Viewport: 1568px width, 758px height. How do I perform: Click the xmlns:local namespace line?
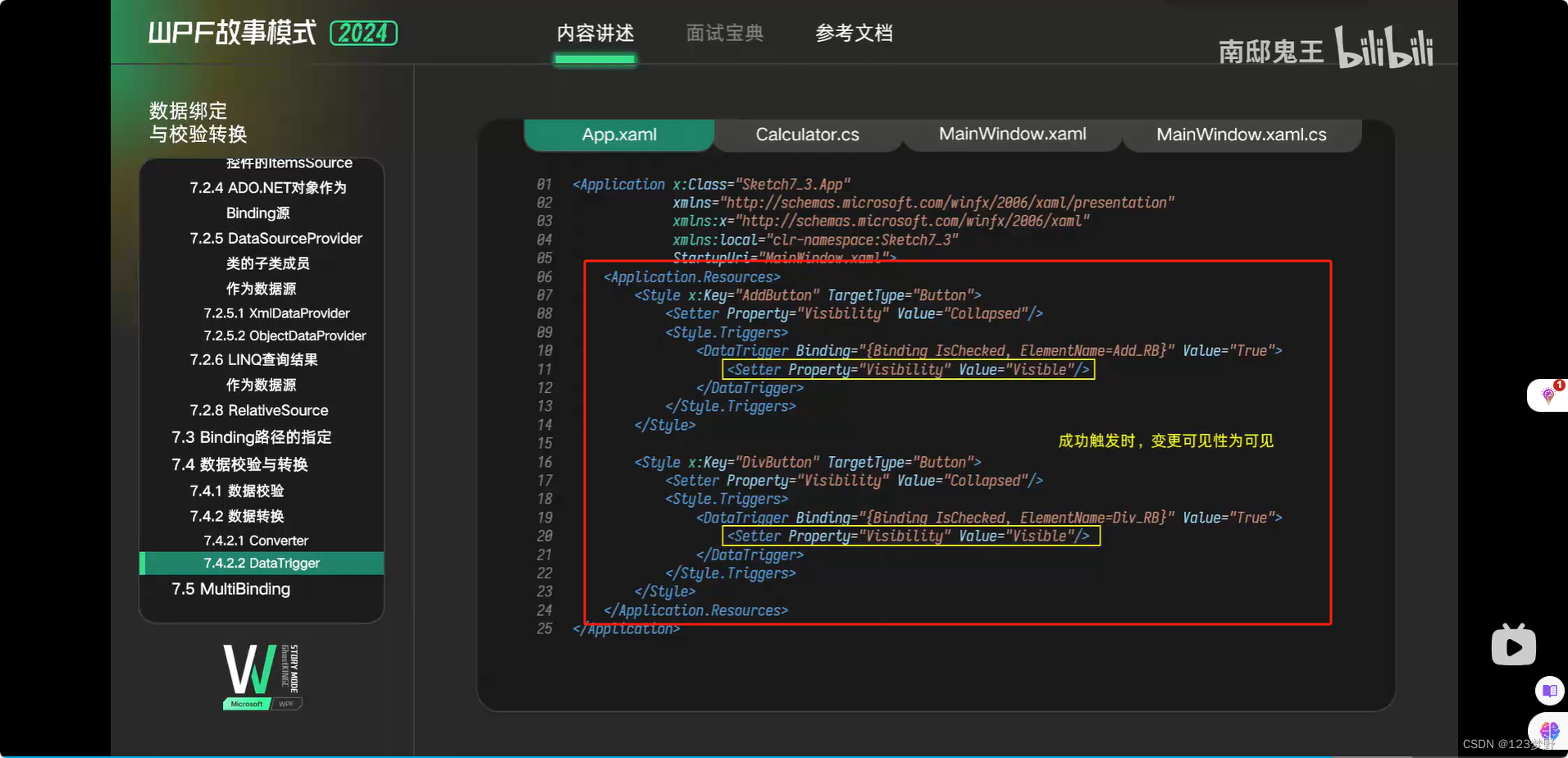[815, 240]
